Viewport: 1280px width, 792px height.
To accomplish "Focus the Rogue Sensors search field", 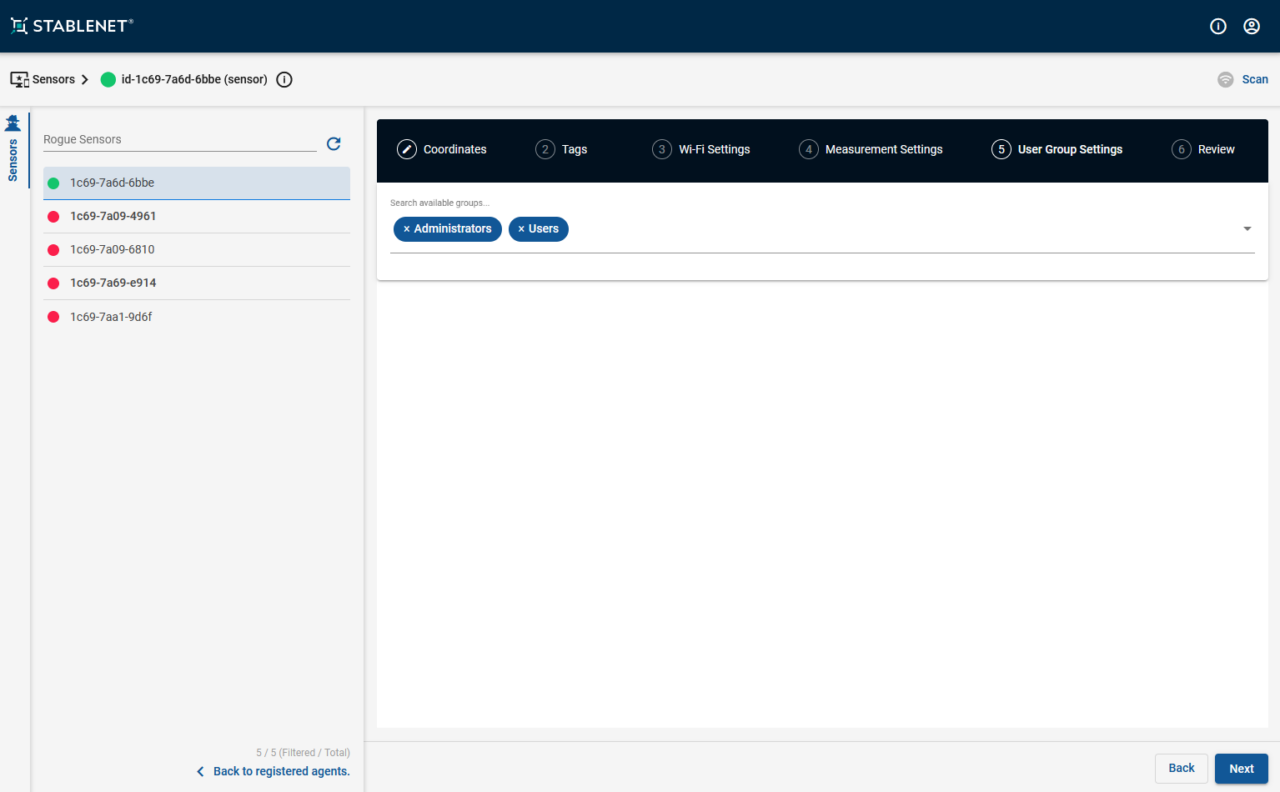I will click(178, 140).
